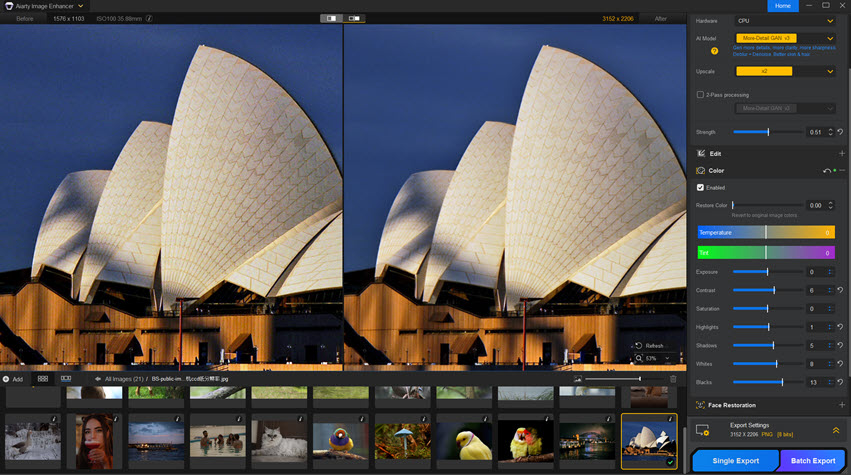Open the disabled second-pass model dropdown

(x=785, y=108)
